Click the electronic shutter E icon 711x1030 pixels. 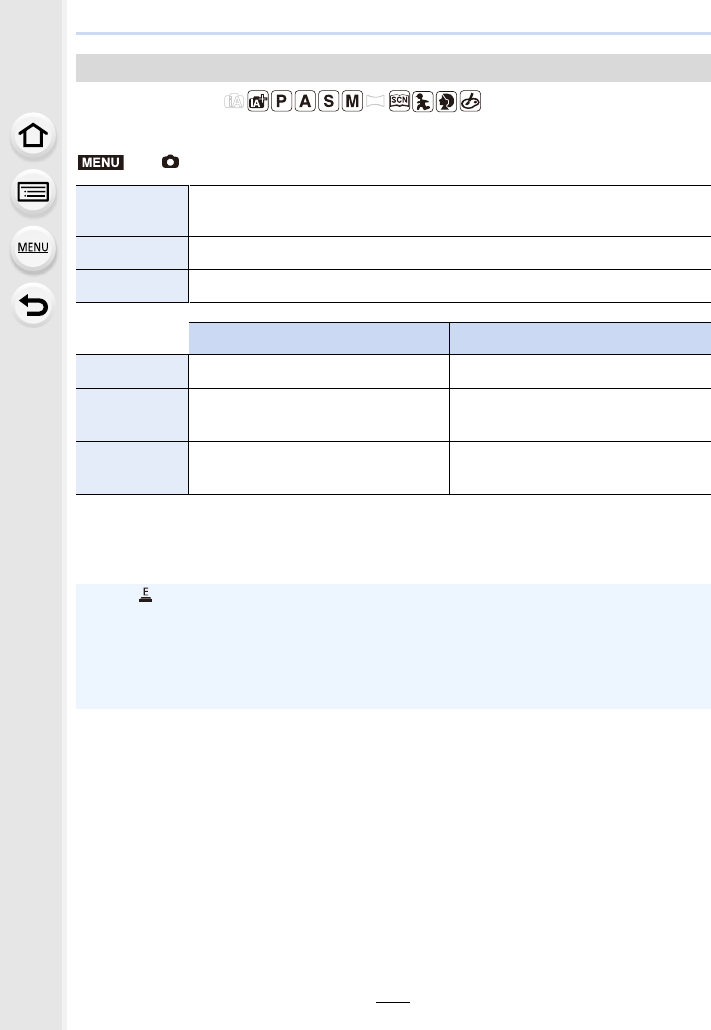[x=145, y=594]
